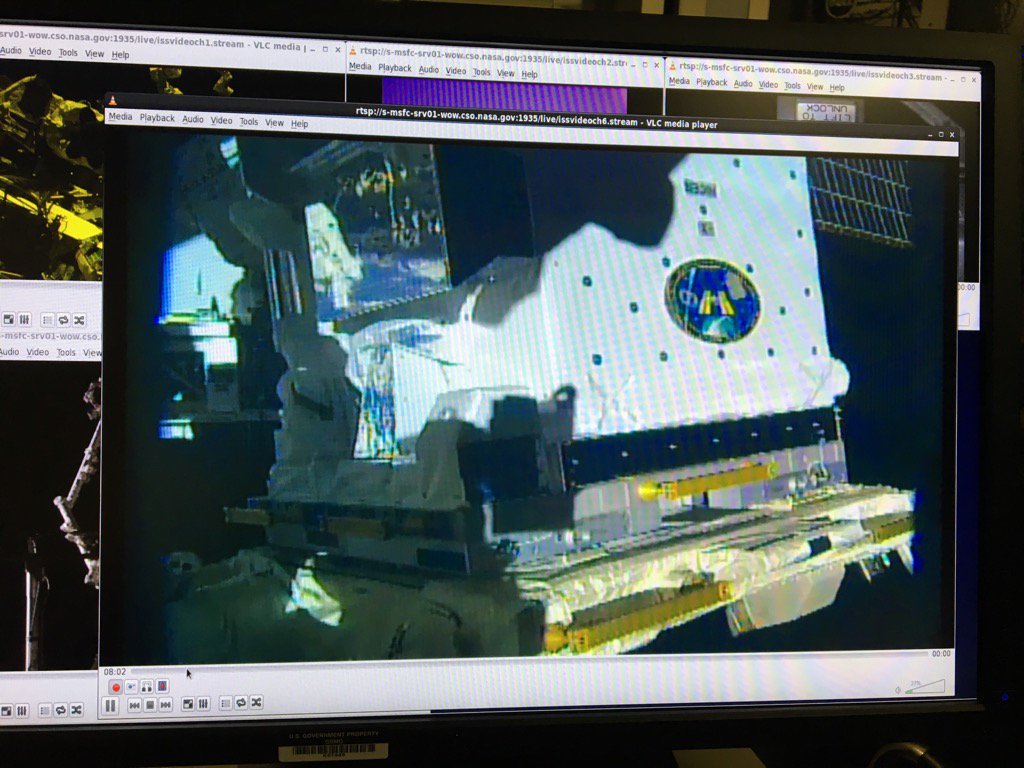Click Next media button in front VLC window
This screenshot has width=1024, height=768.
164,705
